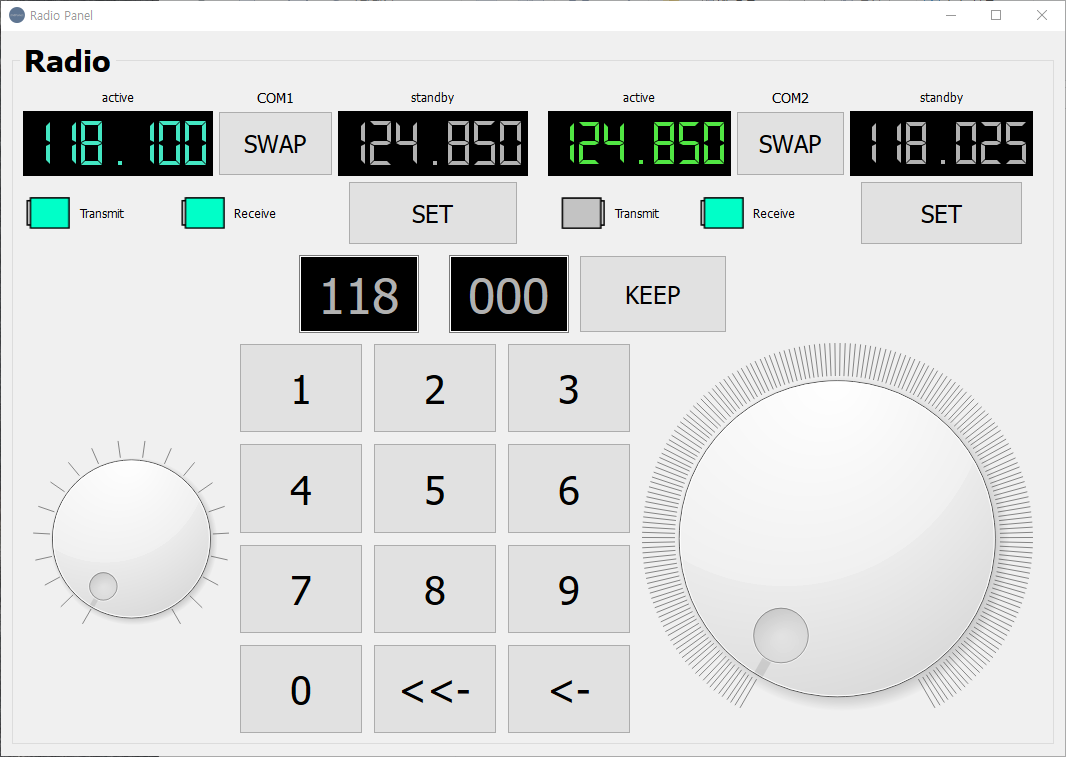Click the clear-all "<<-" key
1066x757 pixels.
(434, 689)
